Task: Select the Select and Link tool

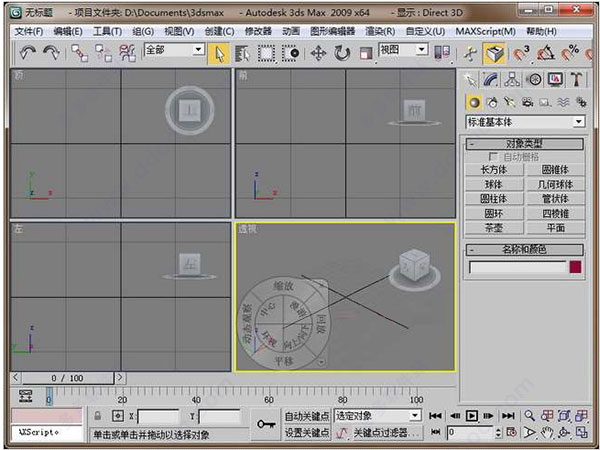Action: point(80,53)
